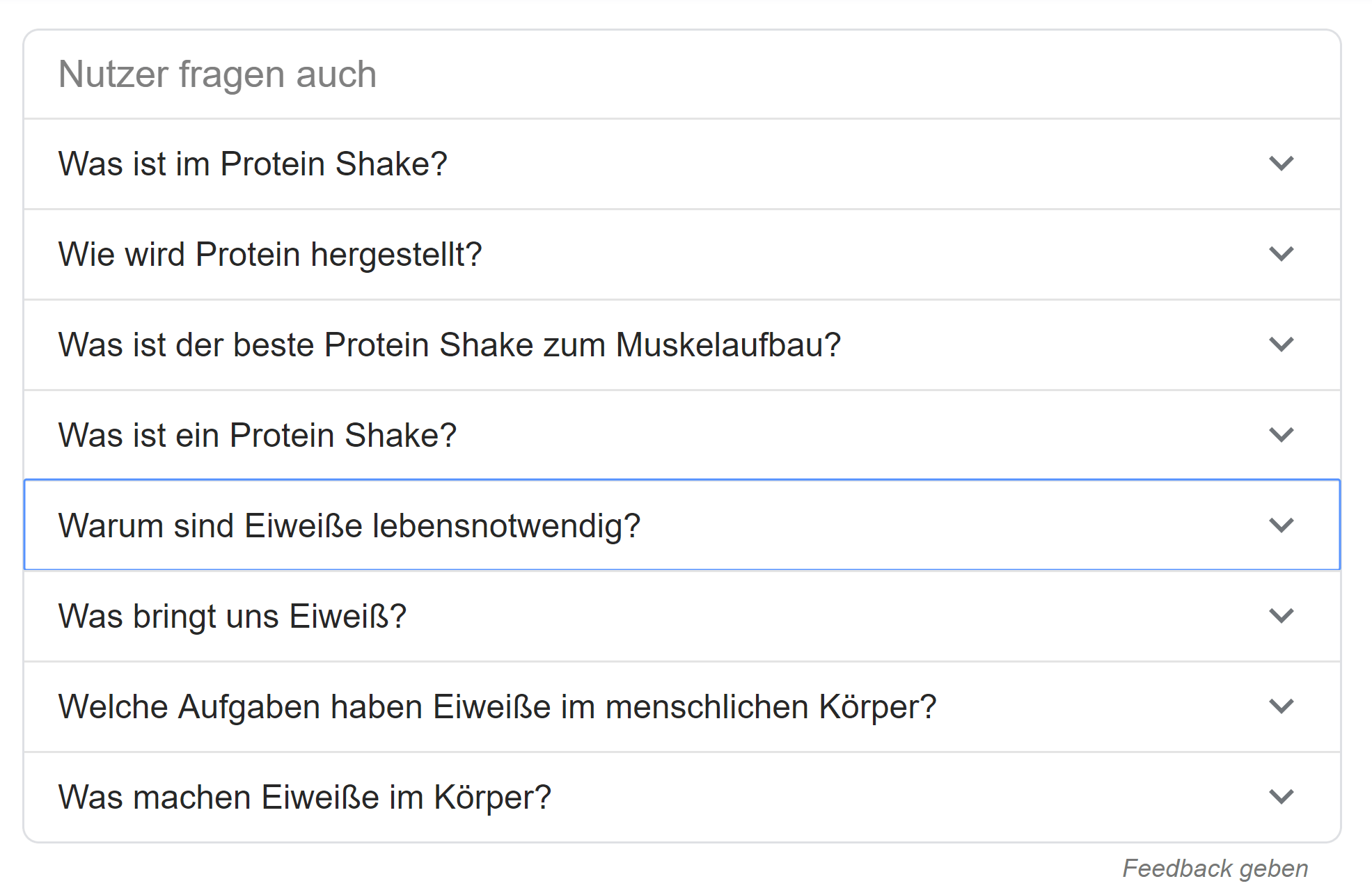1372x895 pixels.
Task: Expand the 'Was ist ein Protein Shake?' question
Action: pyautogui.click(x=258, y=436)
